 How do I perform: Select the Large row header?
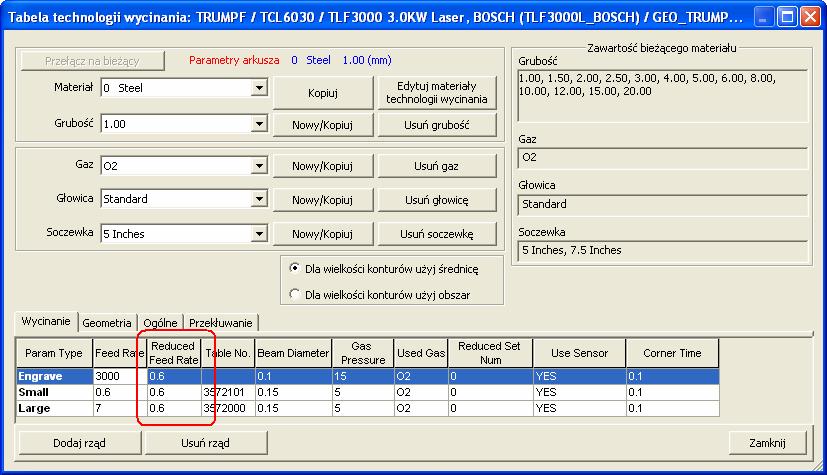pos(54,408)
